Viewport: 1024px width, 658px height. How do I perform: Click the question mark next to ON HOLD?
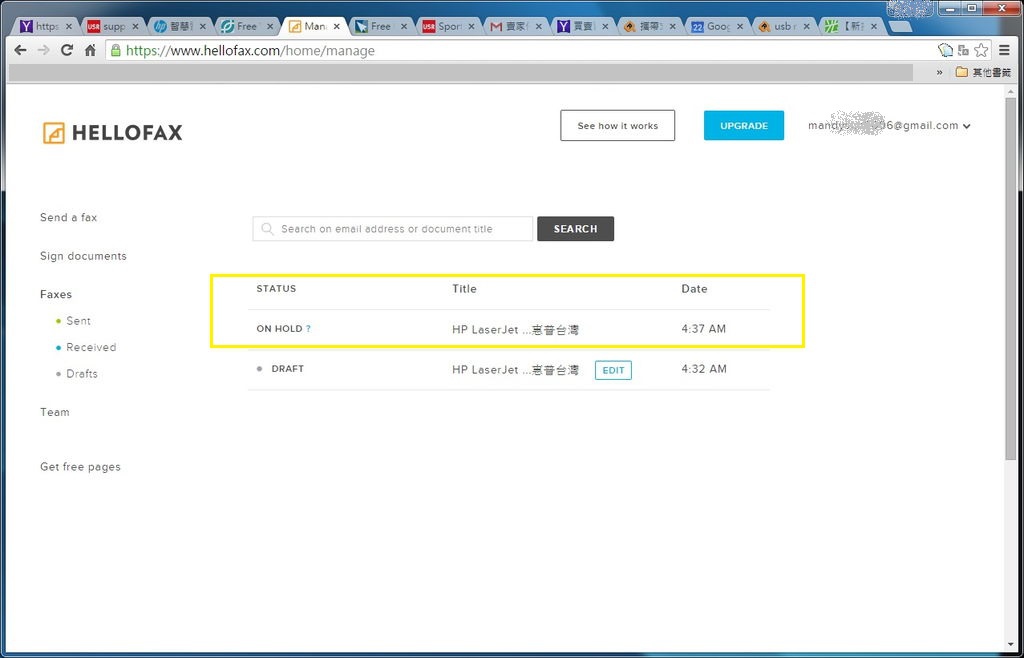pos(308,329)
